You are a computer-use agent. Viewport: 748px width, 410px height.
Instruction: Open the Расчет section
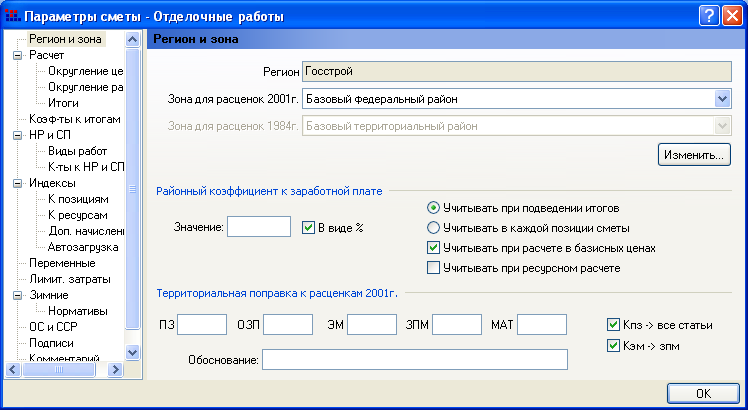(x=46, y=55)
